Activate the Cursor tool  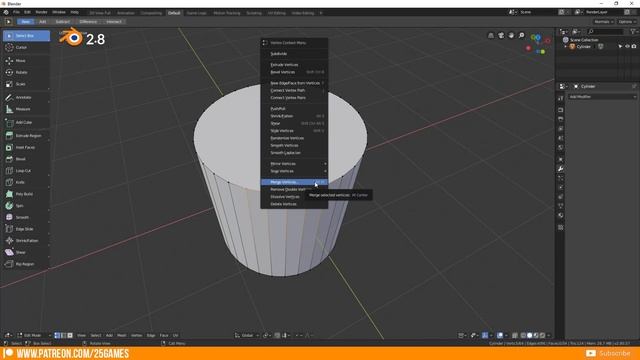pyautogui.click(x=27, y=48)
